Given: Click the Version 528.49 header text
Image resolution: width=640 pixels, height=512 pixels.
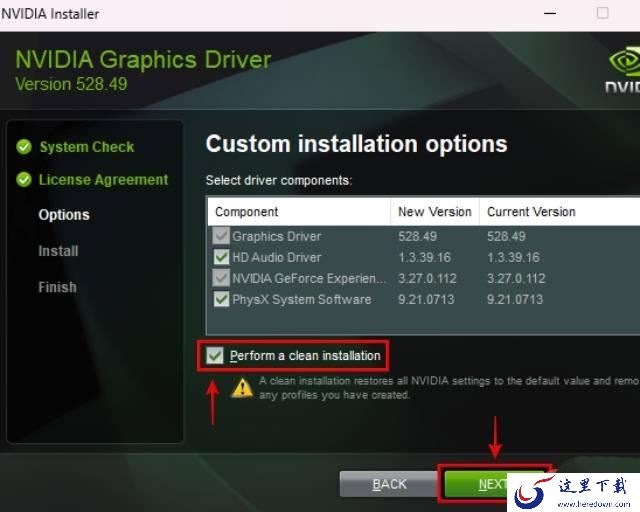Looking at the screenshot, I should [71, 84].
